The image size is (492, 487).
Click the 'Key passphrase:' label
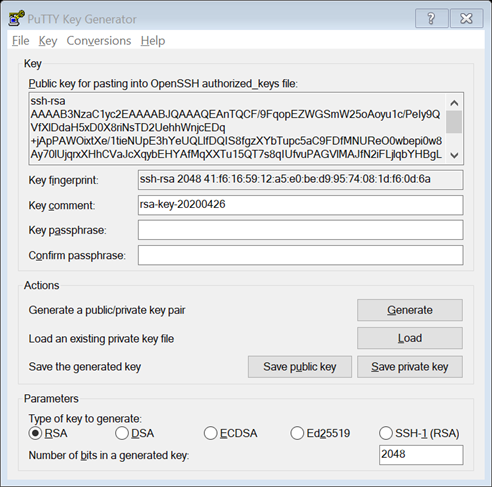pos(67,230)
